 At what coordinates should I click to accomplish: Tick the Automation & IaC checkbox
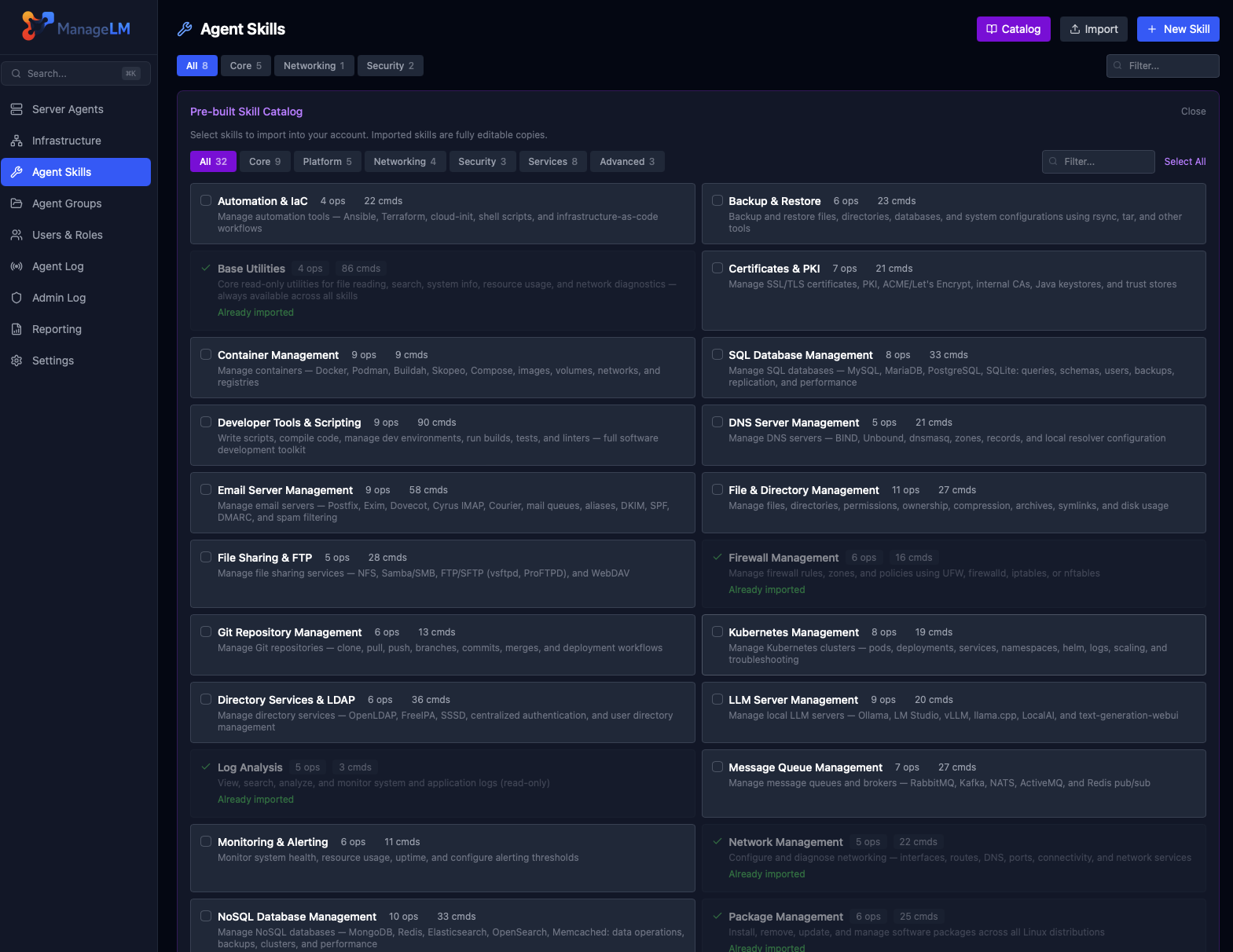click(x=206, y=200)
